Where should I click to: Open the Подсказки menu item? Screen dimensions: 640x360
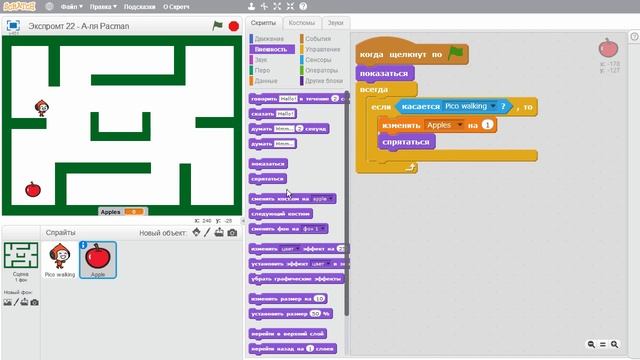pyautogui.click(x=140, y=7)
